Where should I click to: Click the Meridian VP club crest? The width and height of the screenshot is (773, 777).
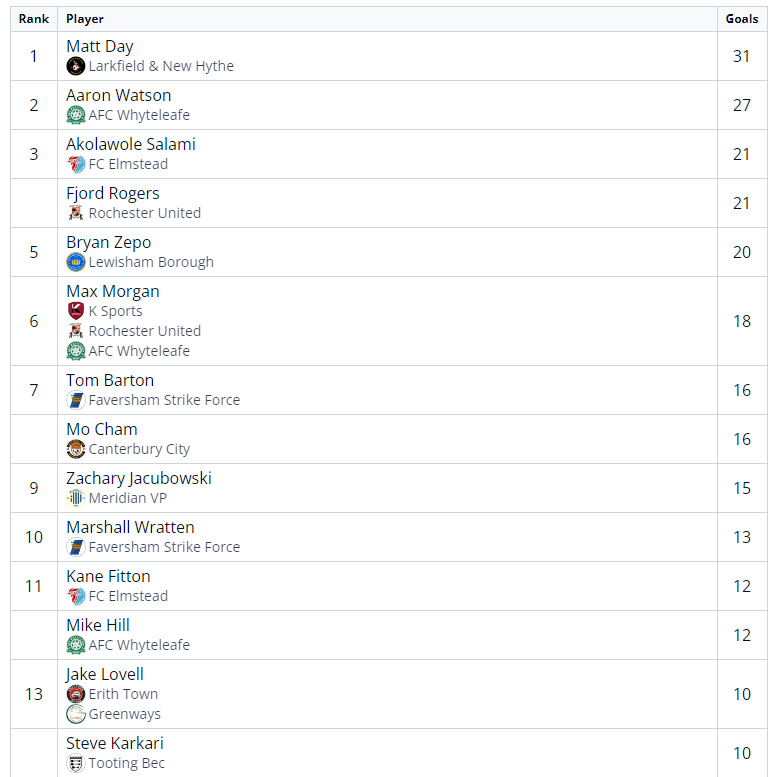coord(75,498)
